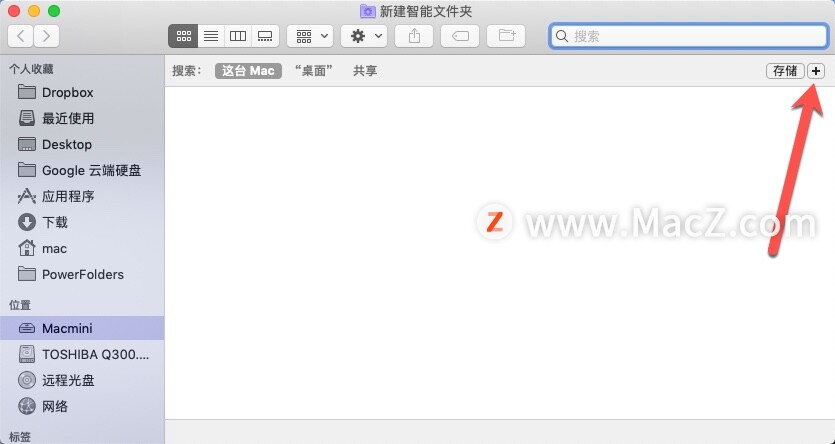Open the mac home folder in sidebar
The image size is (835, 444).
click(82, 249)
